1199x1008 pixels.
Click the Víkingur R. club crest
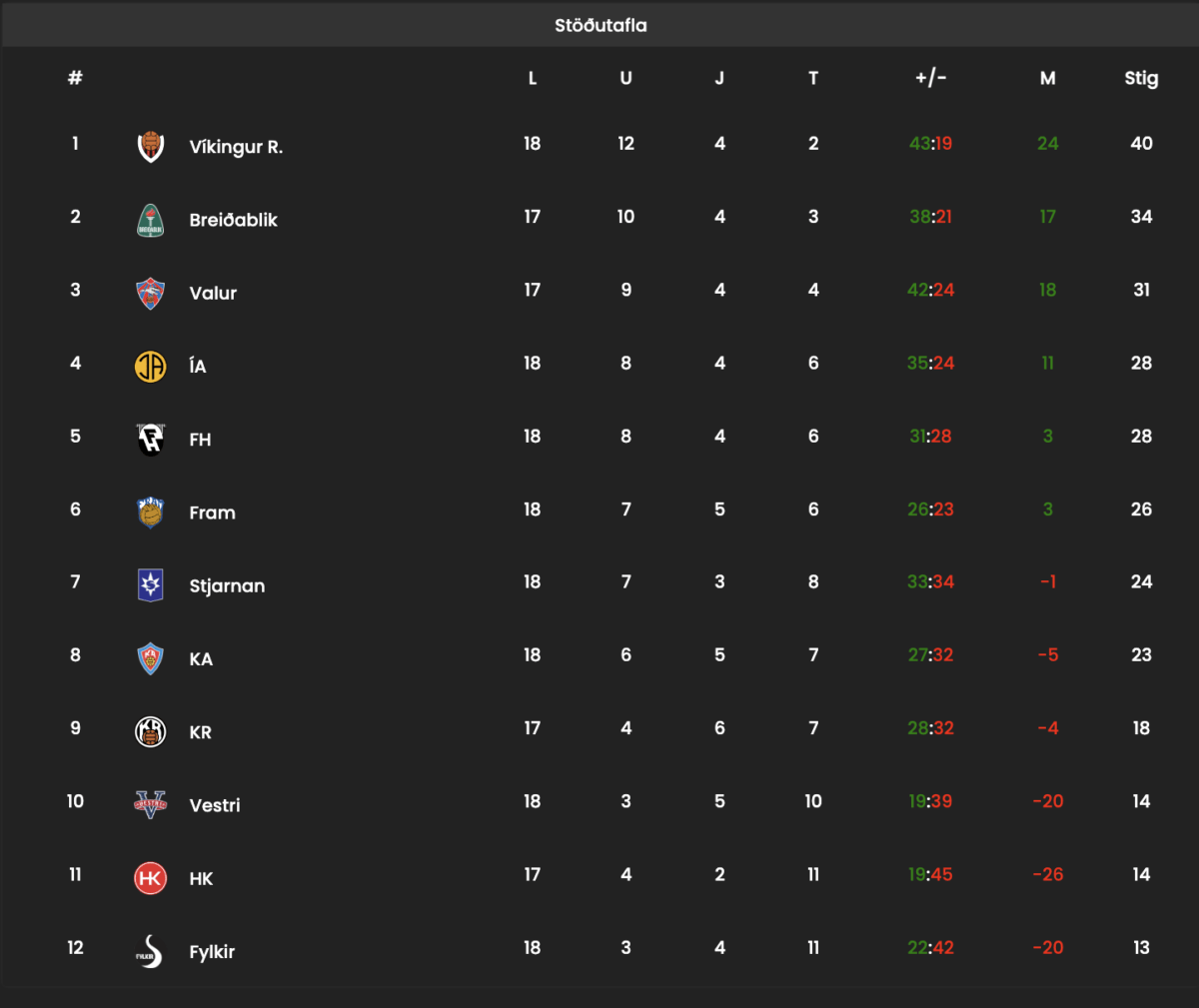coord(150,146)
